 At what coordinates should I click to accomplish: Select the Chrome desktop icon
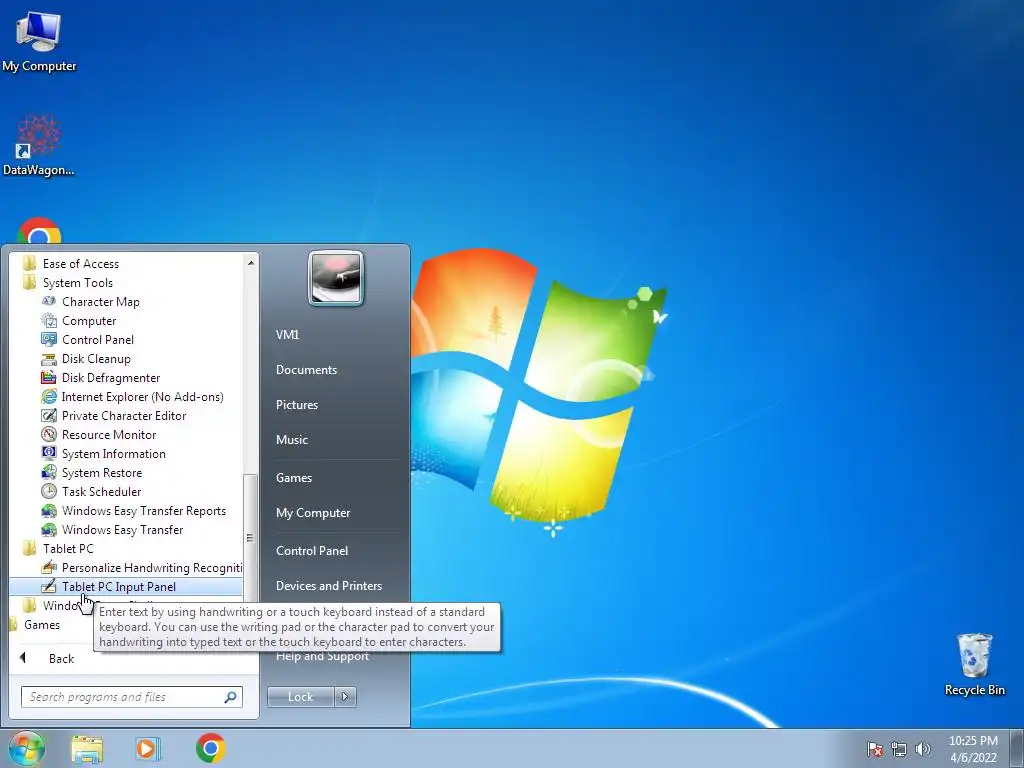(39, 231)
